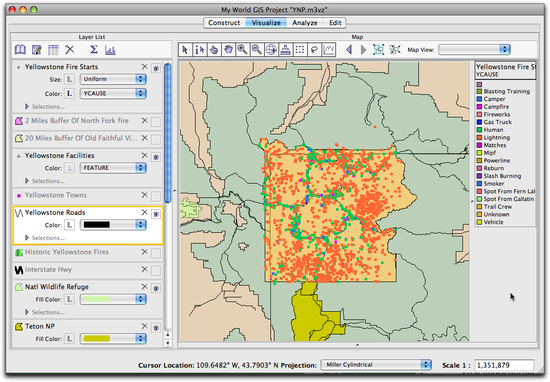This screenshot has height=382, width=550.
Task: Click the L button for Fire Starts Color
Action: point(69,94)
